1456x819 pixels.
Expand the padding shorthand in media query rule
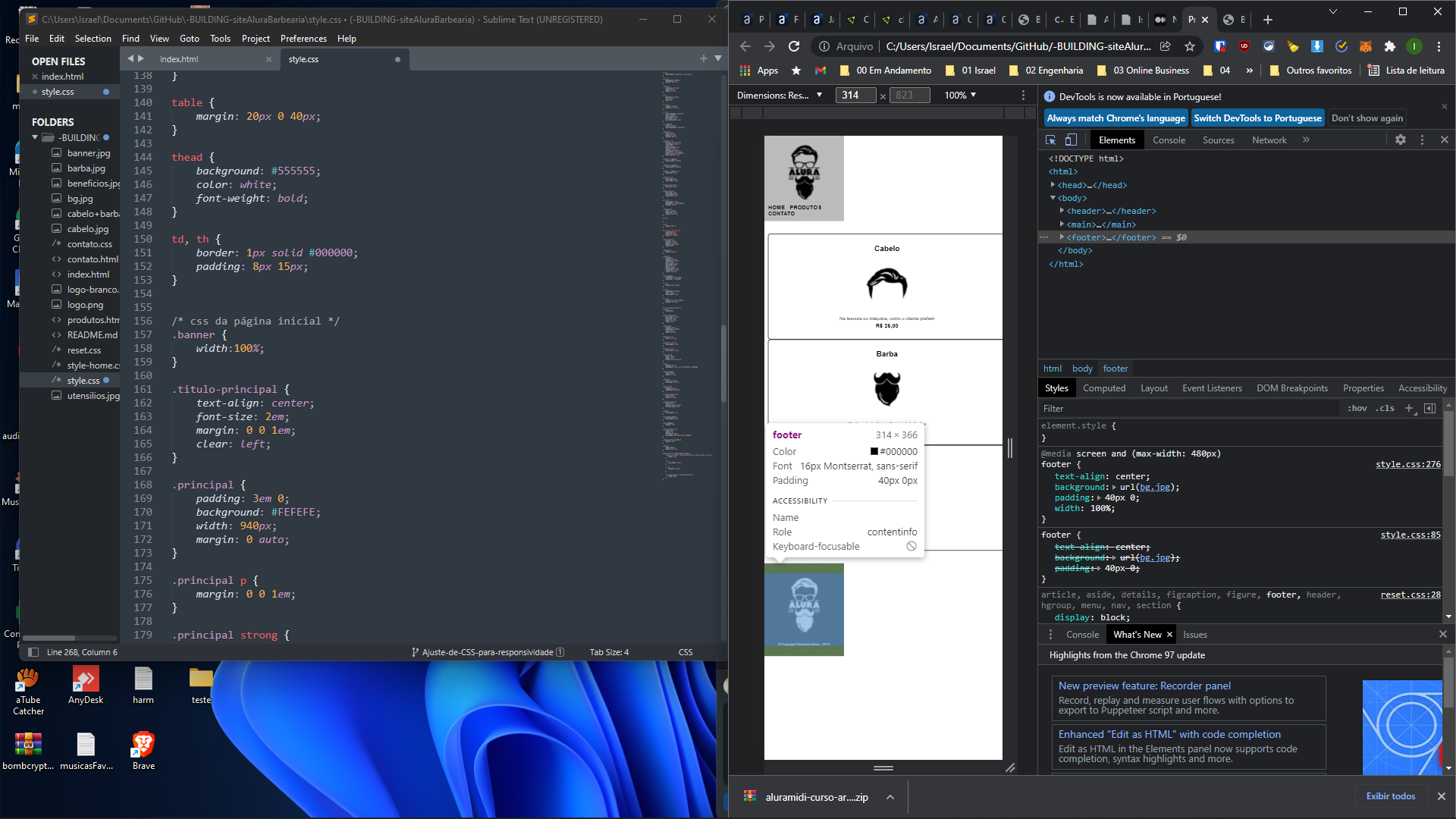point(1100,498)
